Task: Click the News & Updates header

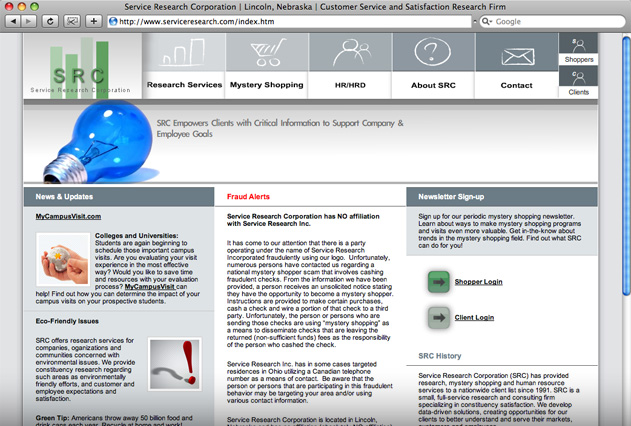Action: pos(64,197)
